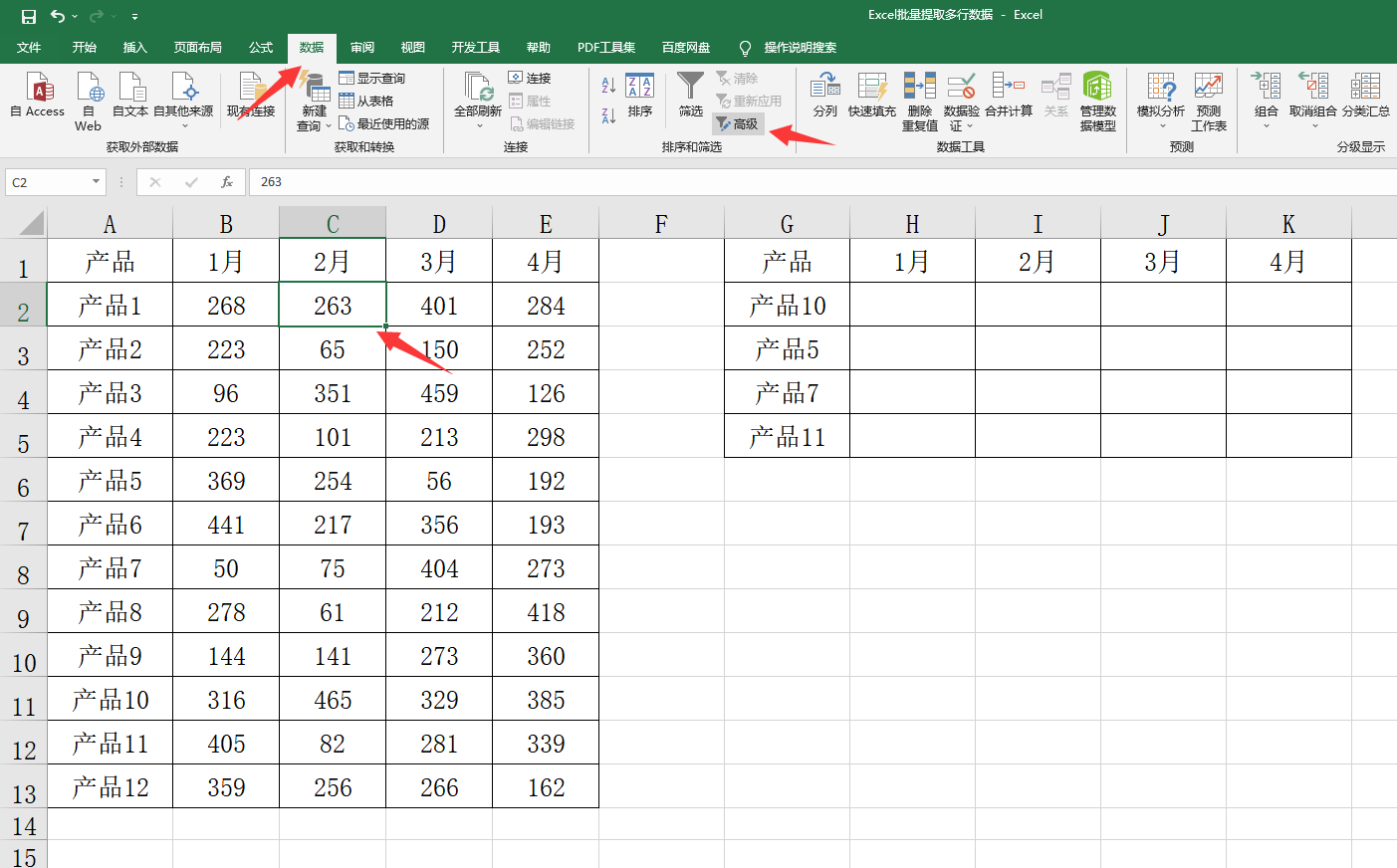This screenshot has width=1397, height=868.
Task: Select column K header
Action: click(x=1288, y=224)
